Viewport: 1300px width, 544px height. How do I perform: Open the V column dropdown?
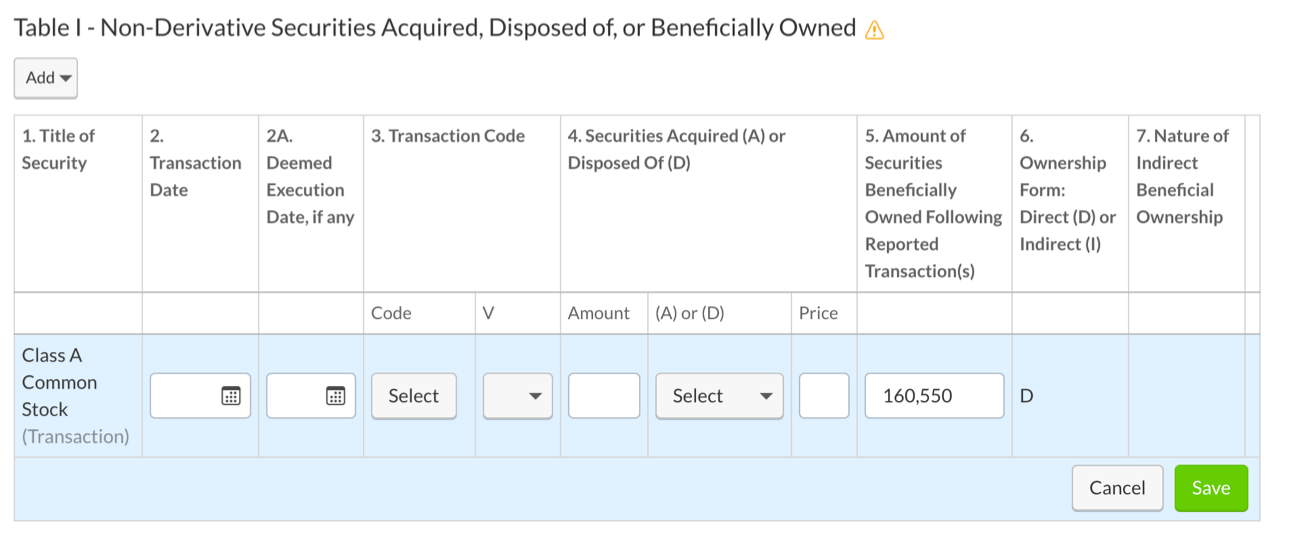click(x=518, y=396)
